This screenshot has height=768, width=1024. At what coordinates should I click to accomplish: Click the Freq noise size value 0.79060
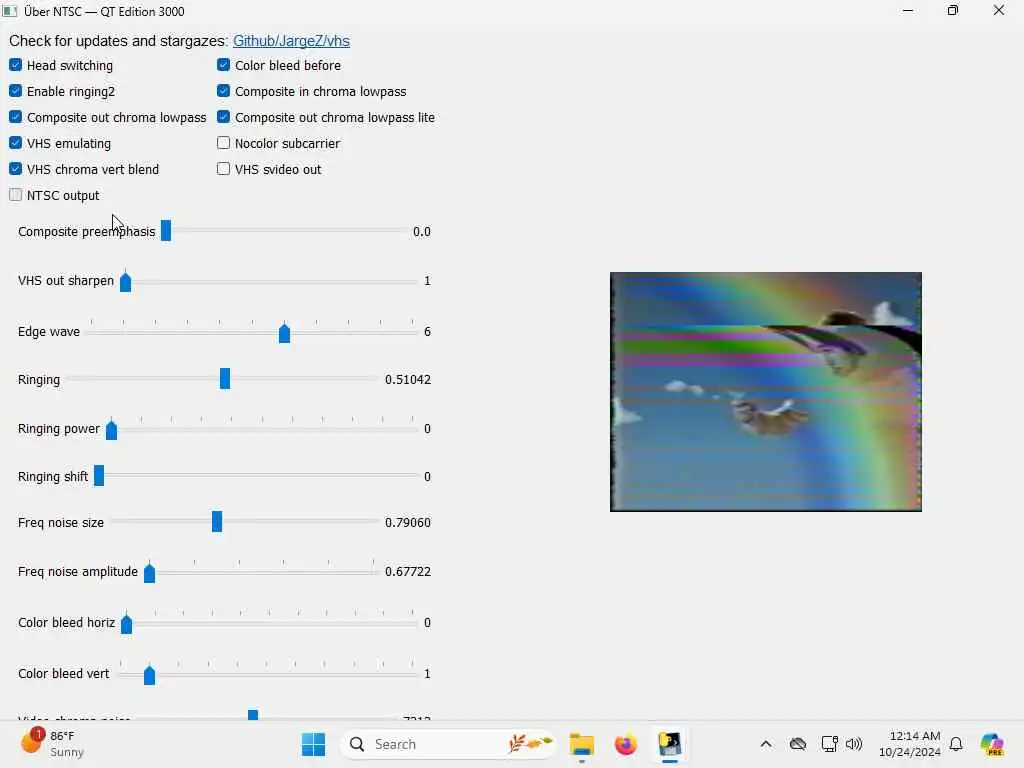[x=408, y=522]
